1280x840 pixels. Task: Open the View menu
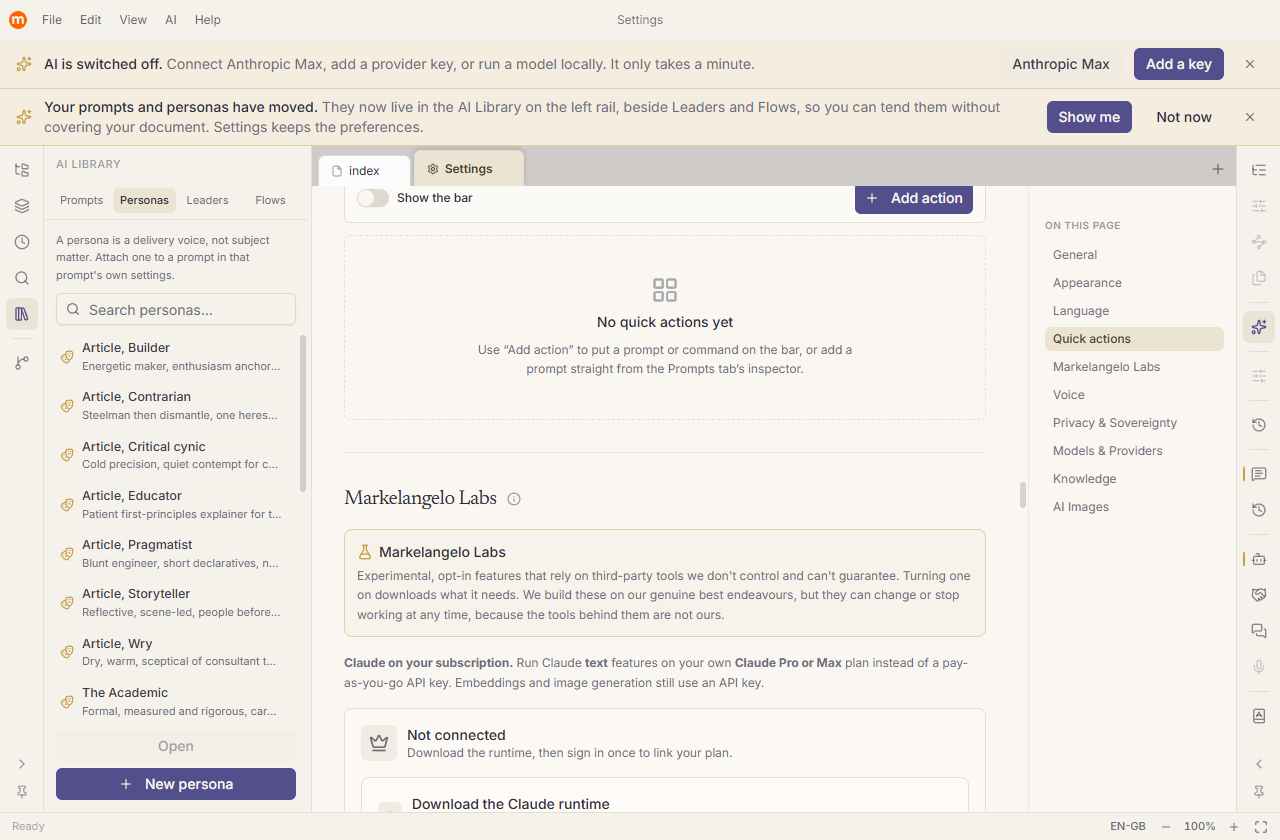(133, 20)
